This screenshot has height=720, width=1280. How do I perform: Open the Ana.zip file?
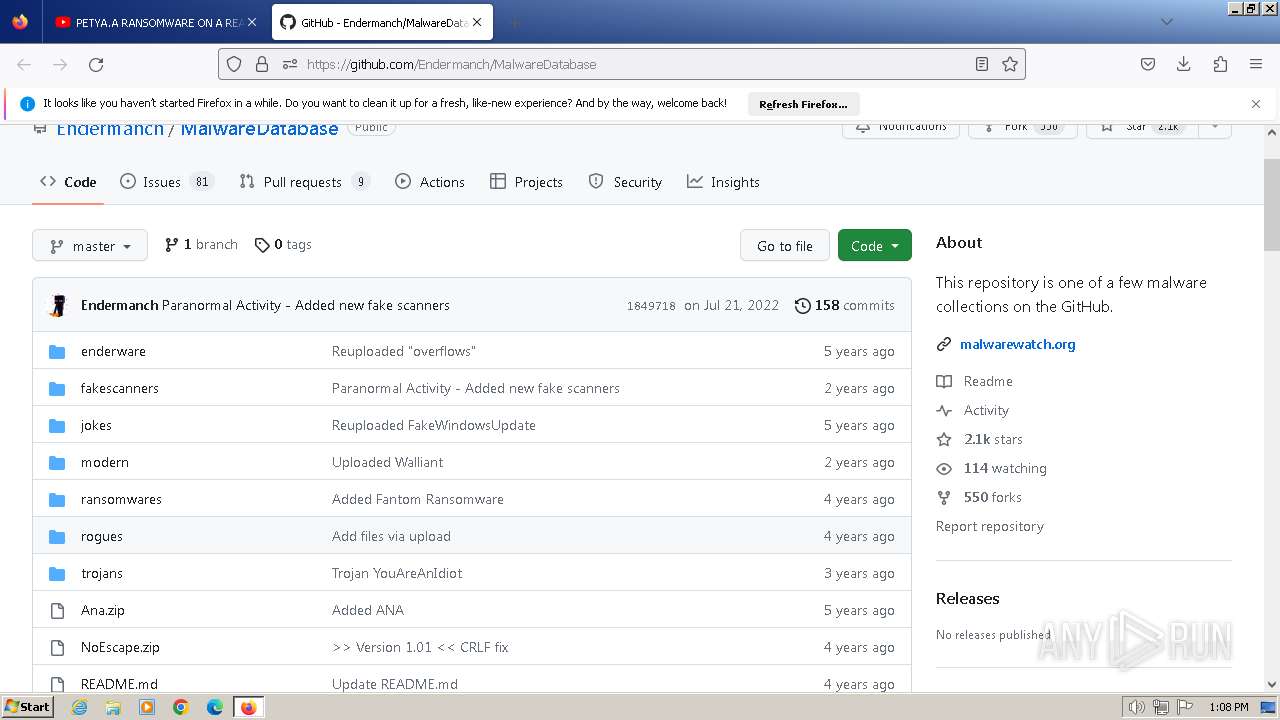coord(103,611)
